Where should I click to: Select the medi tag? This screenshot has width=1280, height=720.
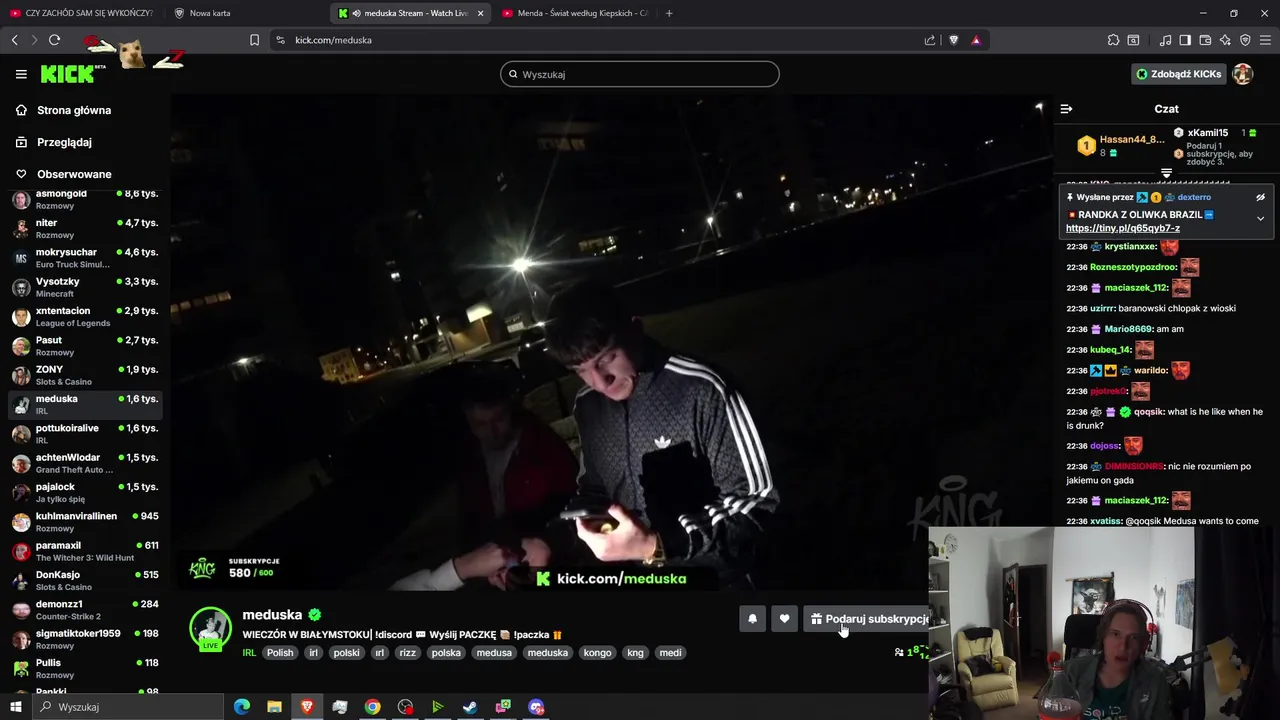tap(670, 653)
